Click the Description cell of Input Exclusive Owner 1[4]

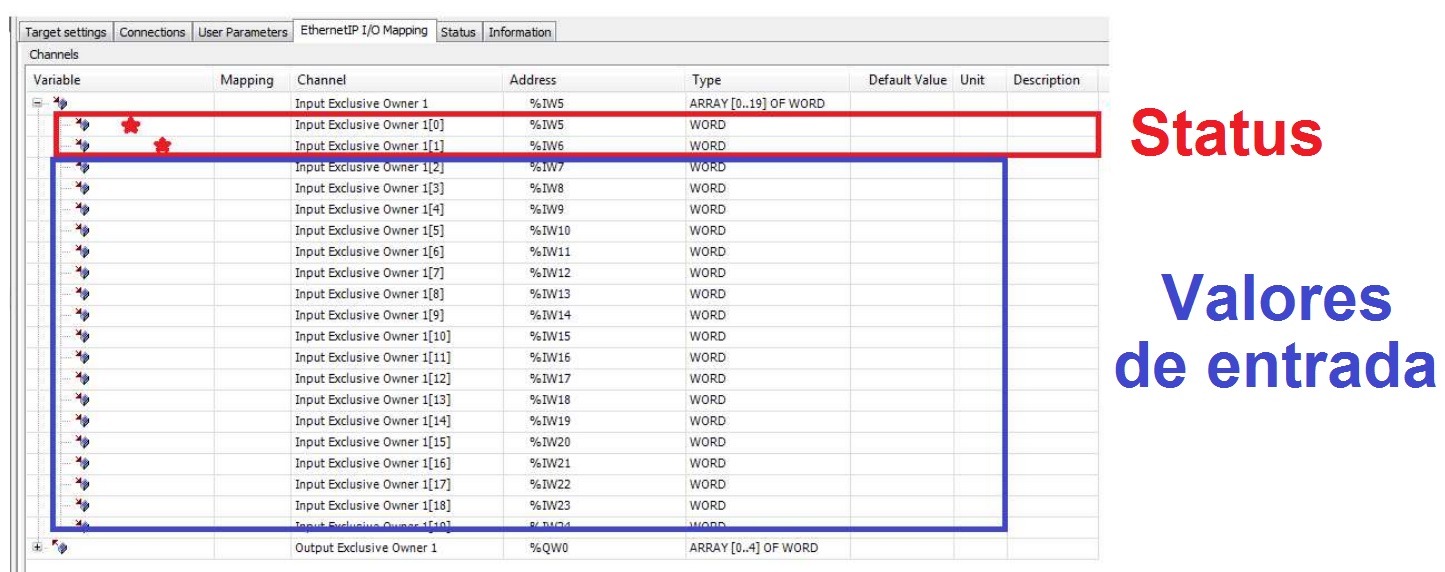1051,209
